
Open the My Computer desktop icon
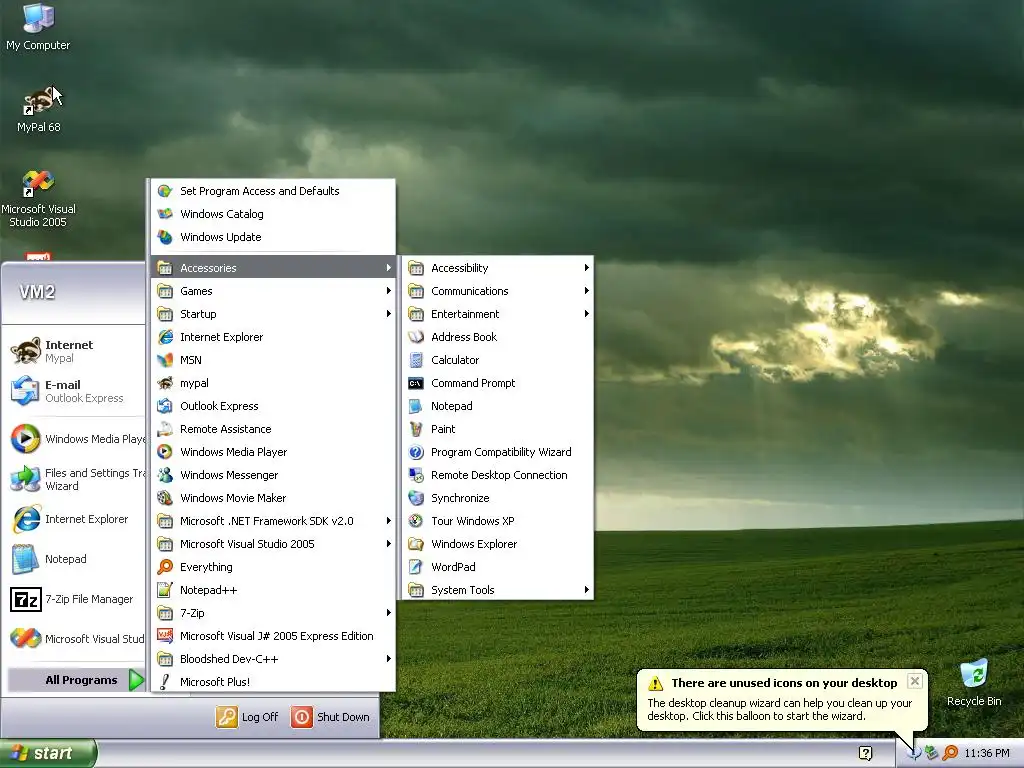(x=38, y=27)
